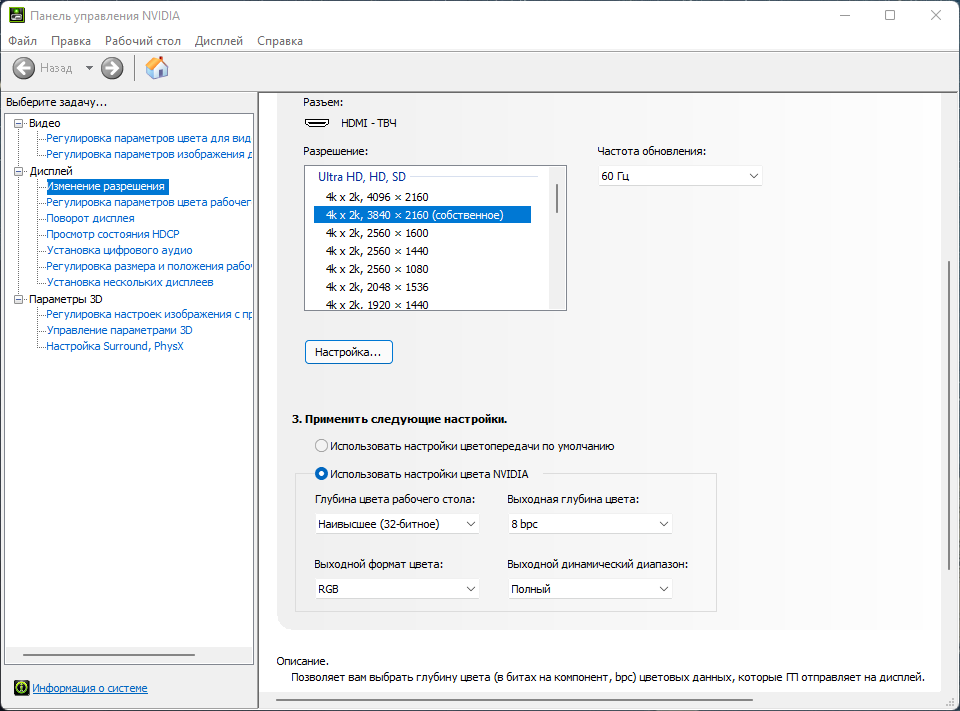Open Установка нескольких дисплеев task
Image resolution: width=960 pixels, height=711 pixels.
click(130, 282)
